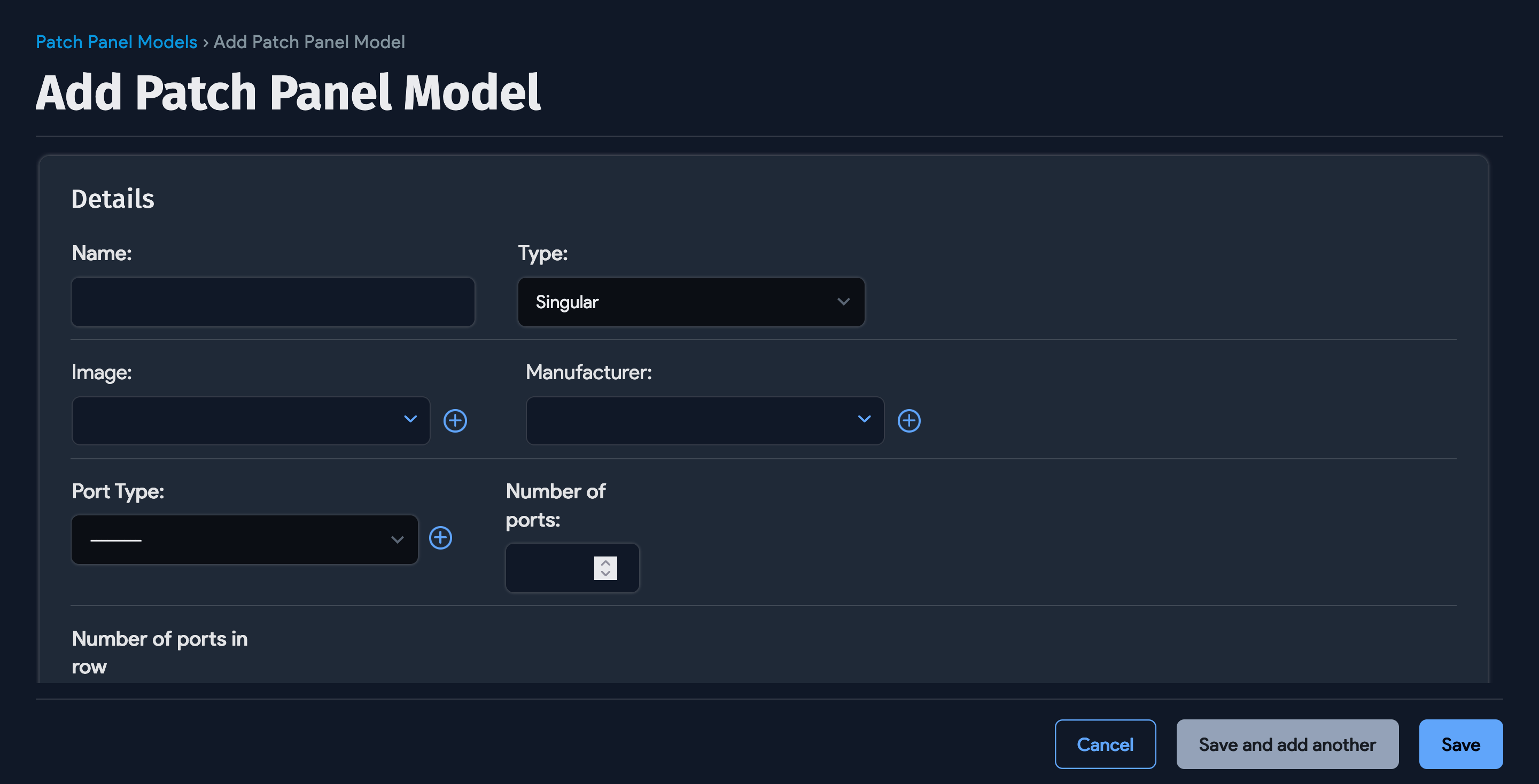Click the Number of ports input field

click(556, 568)
